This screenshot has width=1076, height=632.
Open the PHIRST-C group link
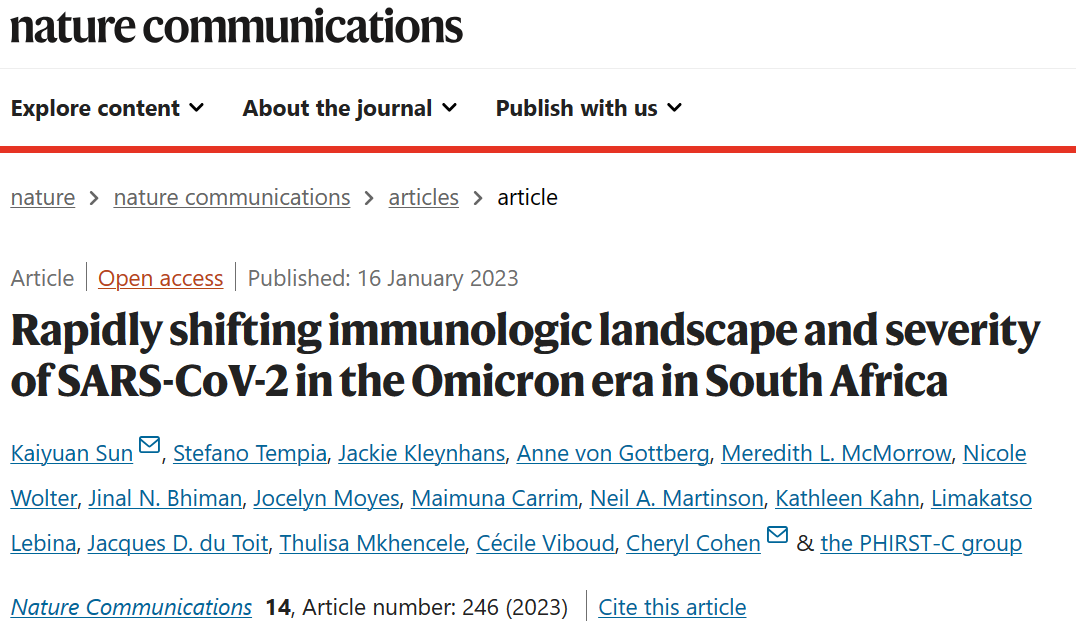pyautogui.click(x=921, y=543)
